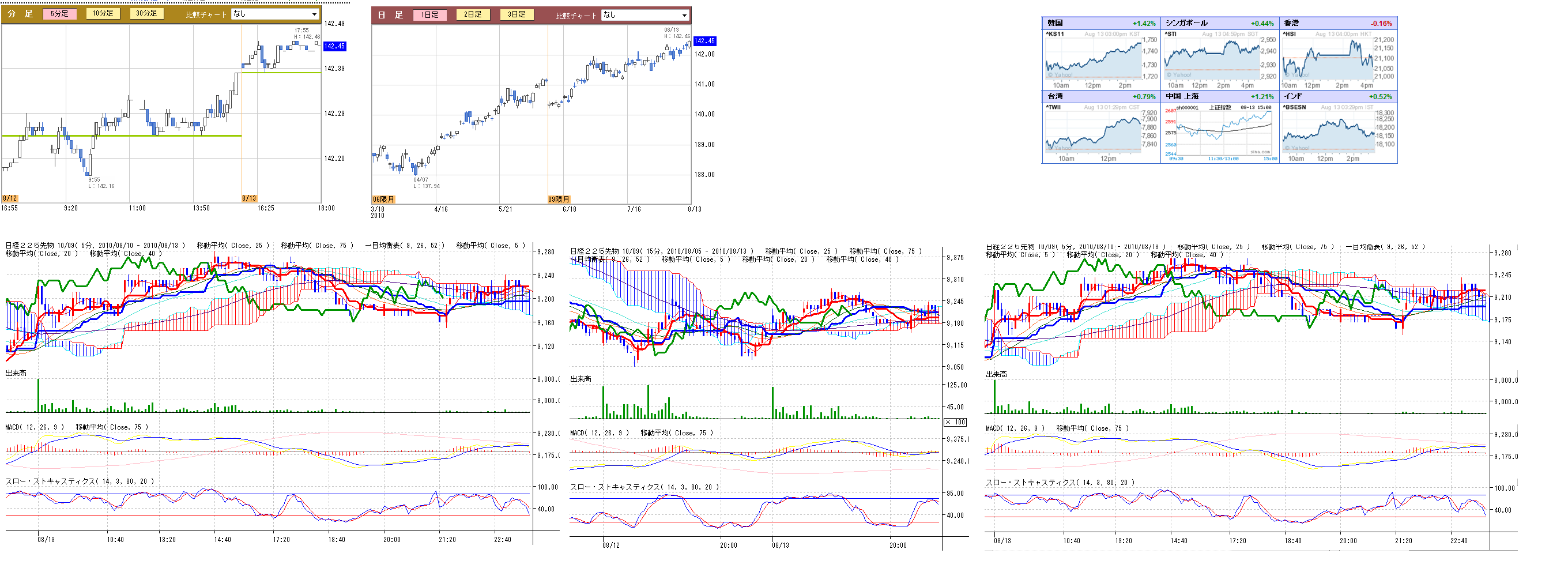This screenshot has width=1568, height=587.
Task: Click the 3日足 chart button
Action: coord(516,14)
